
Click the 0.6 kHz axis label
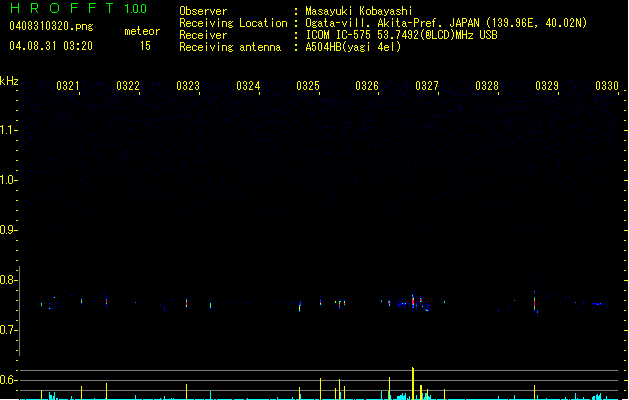coord(7,380)
